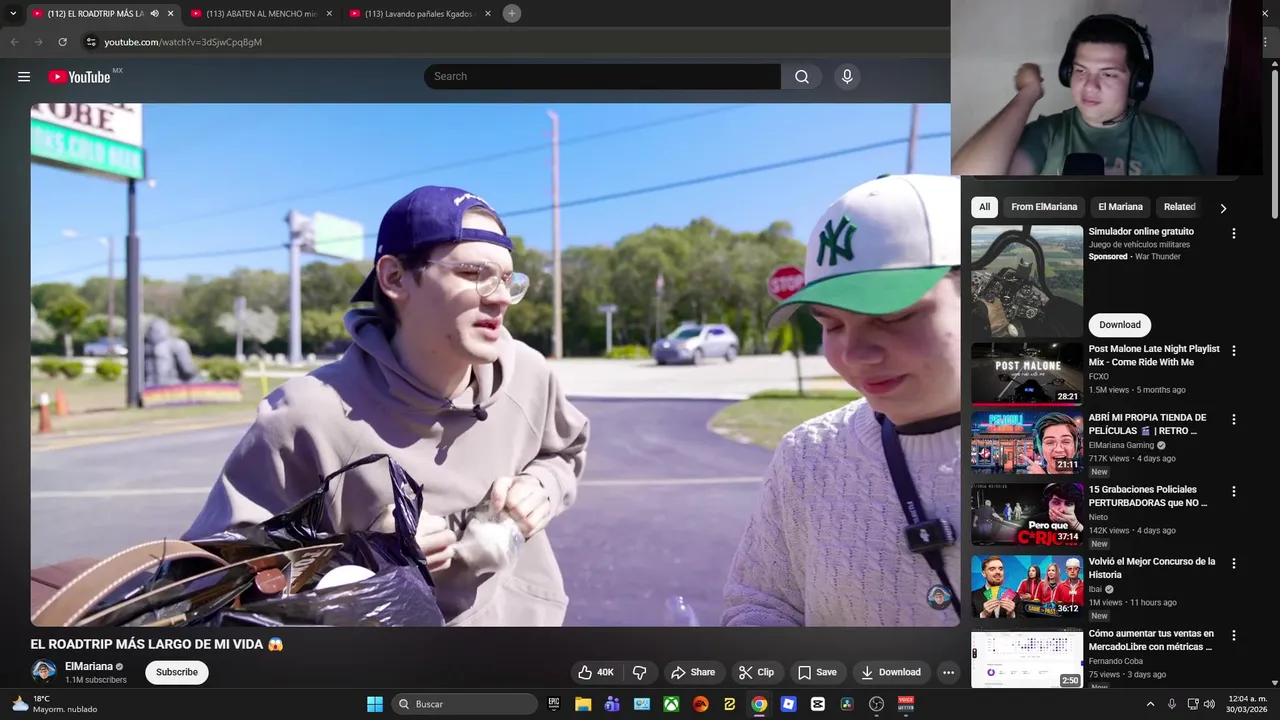
Task: Click the channel watermark in the video
Action: pyautogui.click(x=938, y=597)
